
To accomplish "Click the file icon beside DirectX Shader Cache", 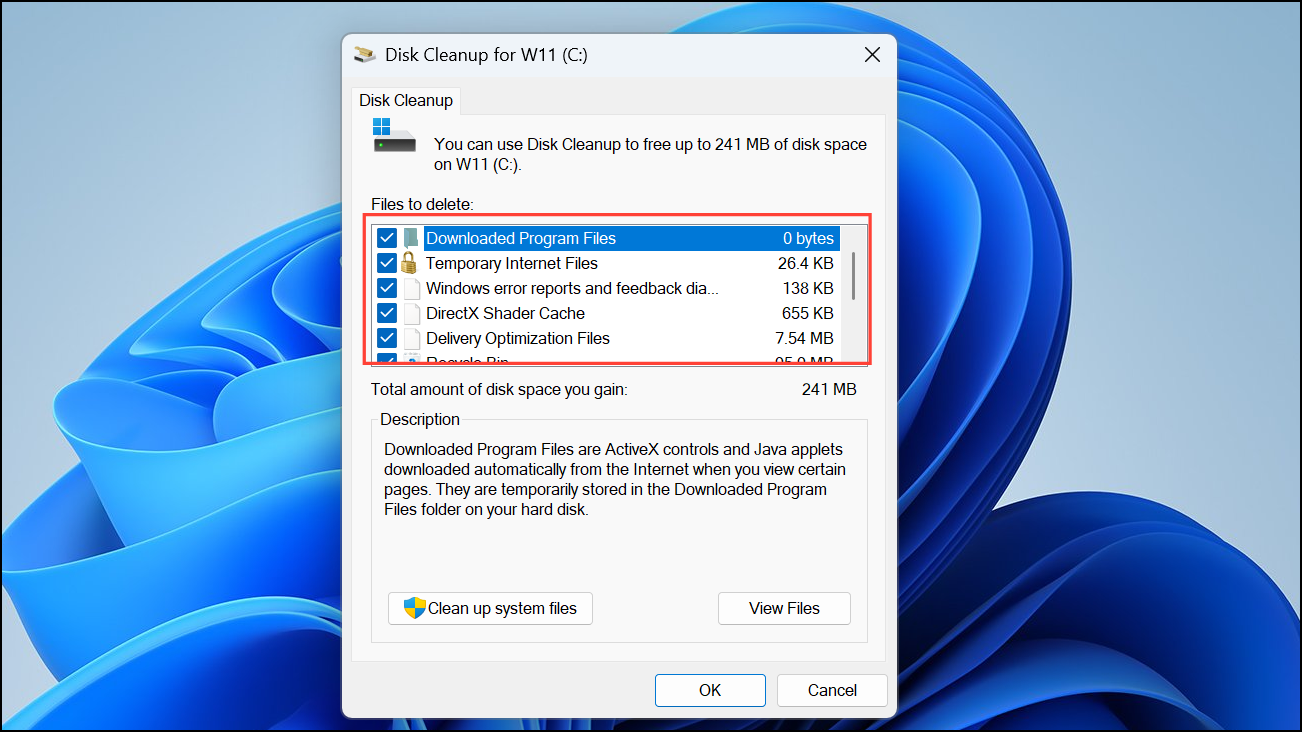I will tap(411, 313).
